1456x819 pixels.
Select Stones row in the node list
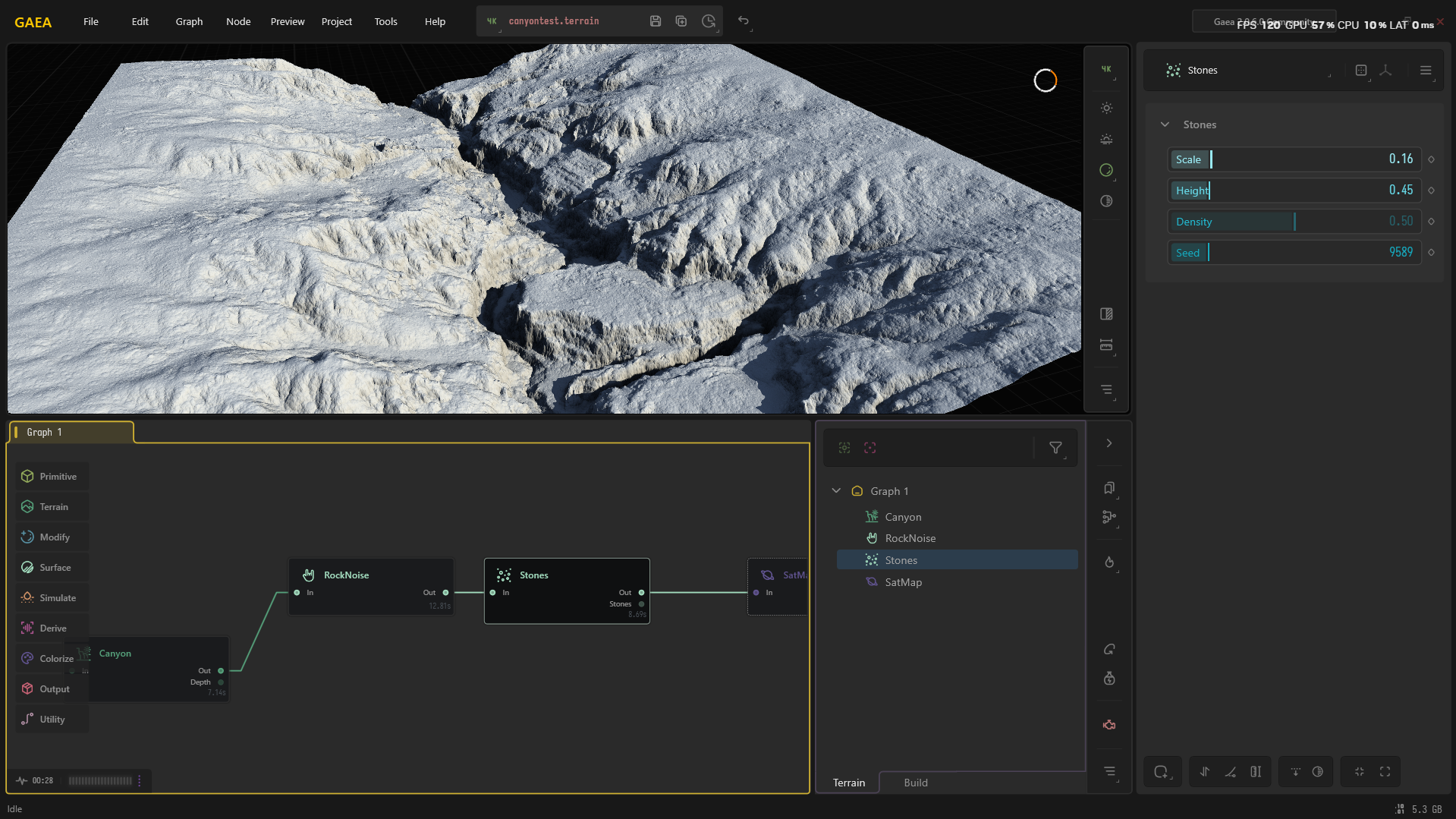957,560
